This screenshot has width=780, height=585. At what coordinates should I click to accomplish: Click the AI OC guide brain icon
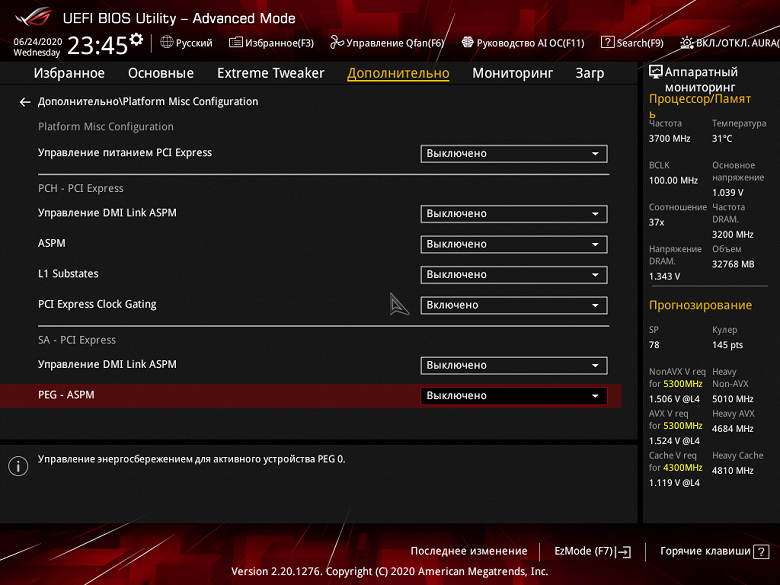[467, 42]
